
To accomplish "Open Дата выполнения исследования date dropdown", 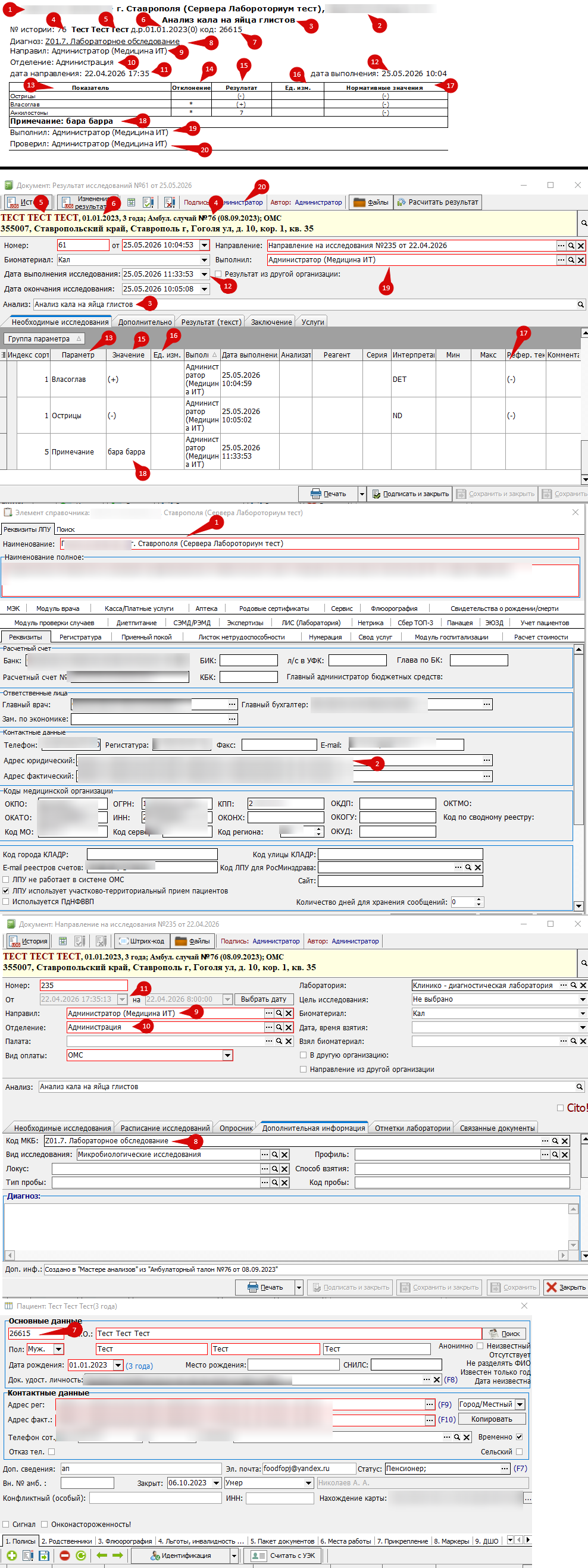I will 205,274.
